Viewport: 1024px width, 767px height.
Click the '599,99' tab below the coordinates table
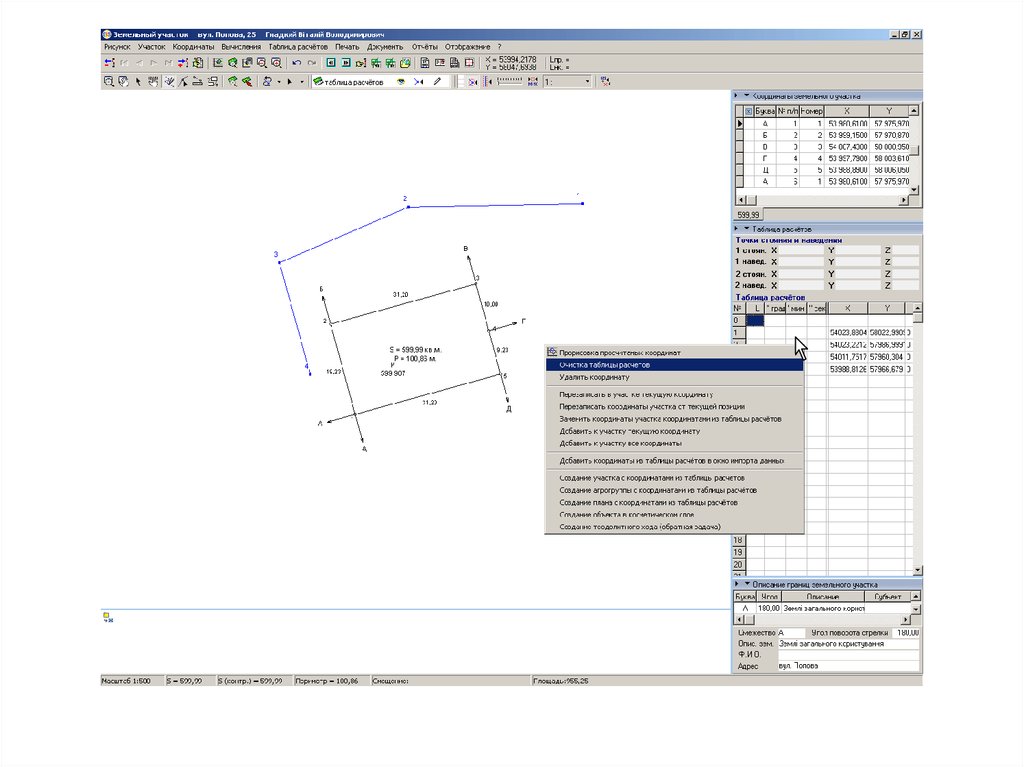(749, 215)
